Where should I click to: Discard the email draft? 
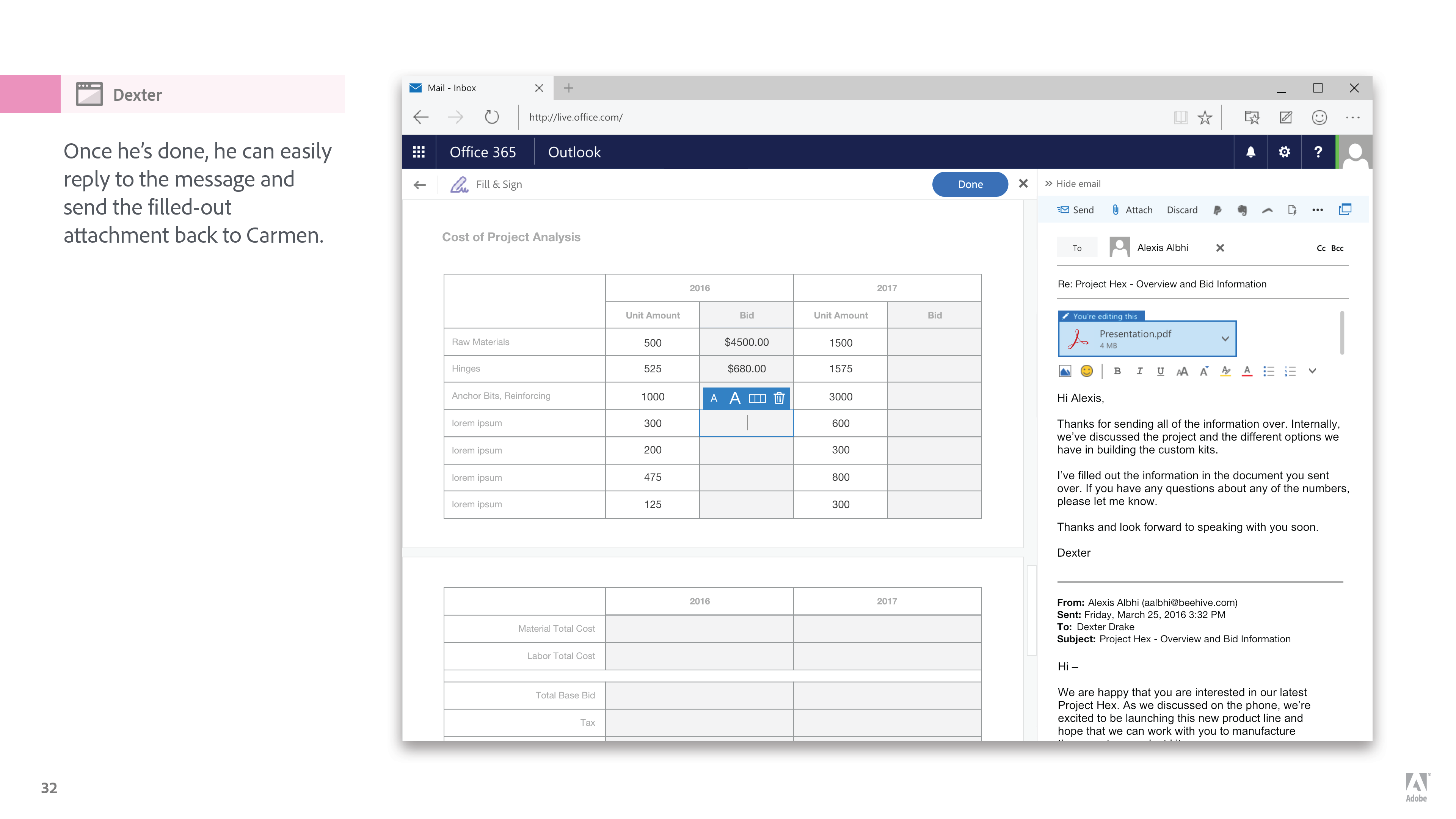click(x=1182, y=210)
